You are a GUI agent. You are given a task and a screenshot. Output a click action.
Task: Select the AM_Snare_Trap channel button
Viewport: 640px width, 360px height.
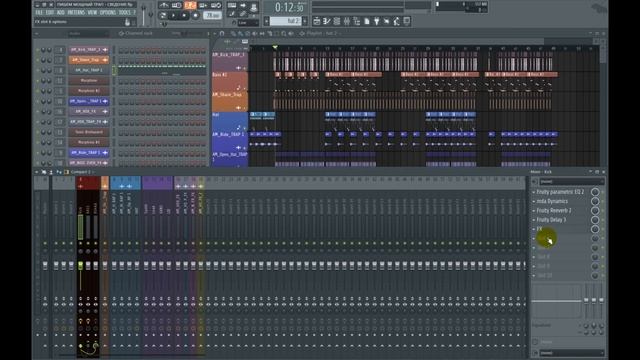pyautogui.click(x=89, y=60)
